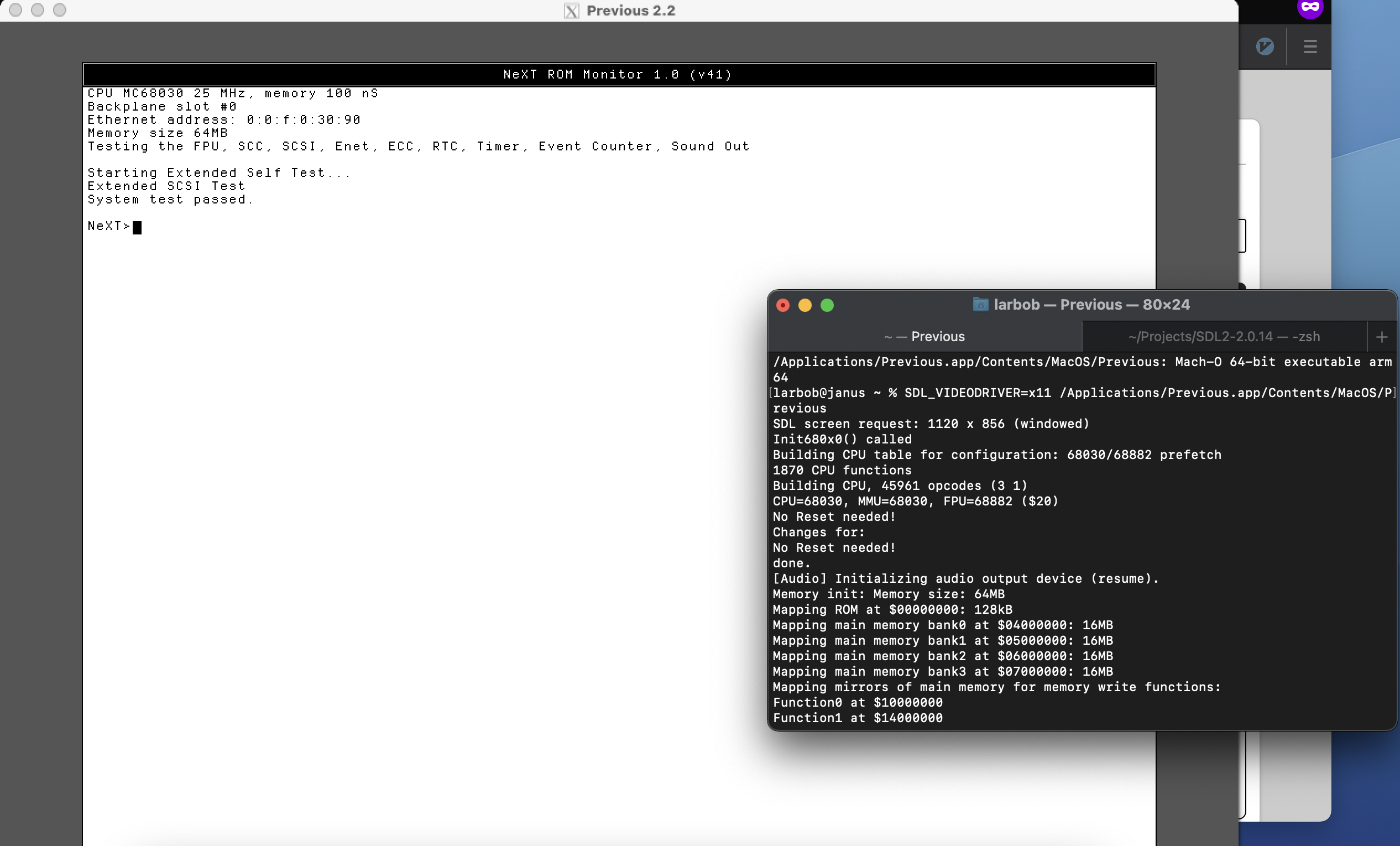The image size is (1400, 846).
Task: Switch to the "~ — Previous" terminal tab
Action: click(x=924, y=336)
